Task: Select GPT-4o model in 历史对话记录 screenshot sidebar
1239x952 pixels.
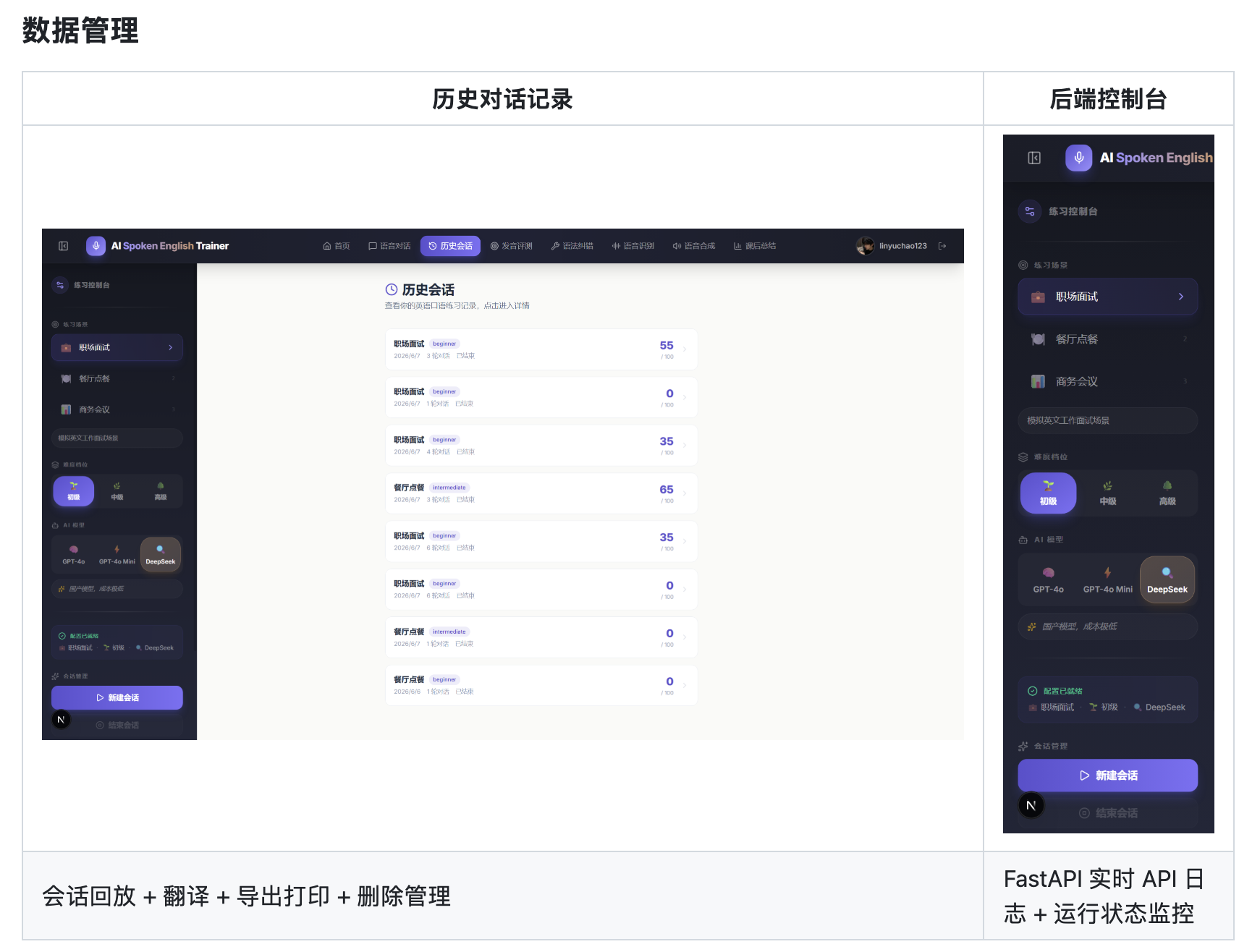Action: 74,555
